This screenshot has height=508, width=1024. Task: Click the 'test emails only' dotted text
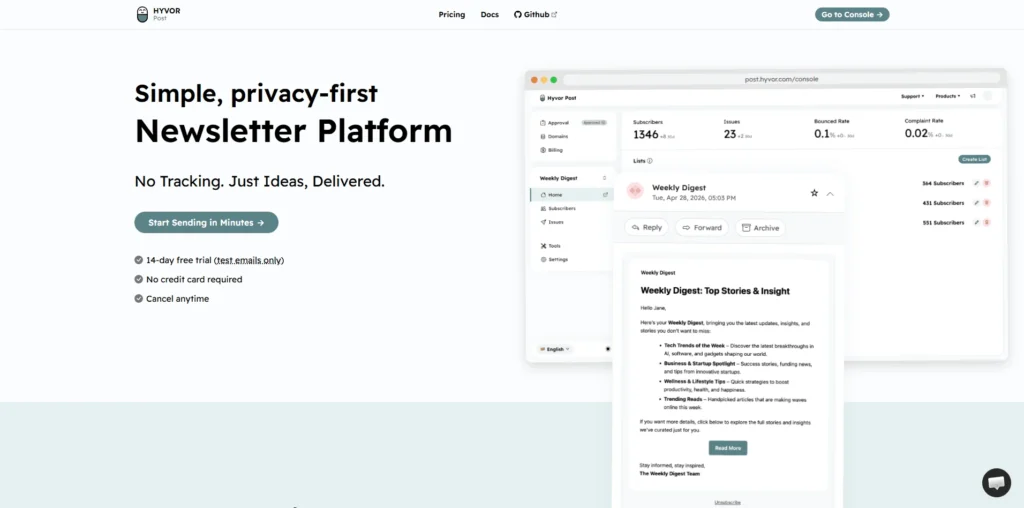point(249,260)
